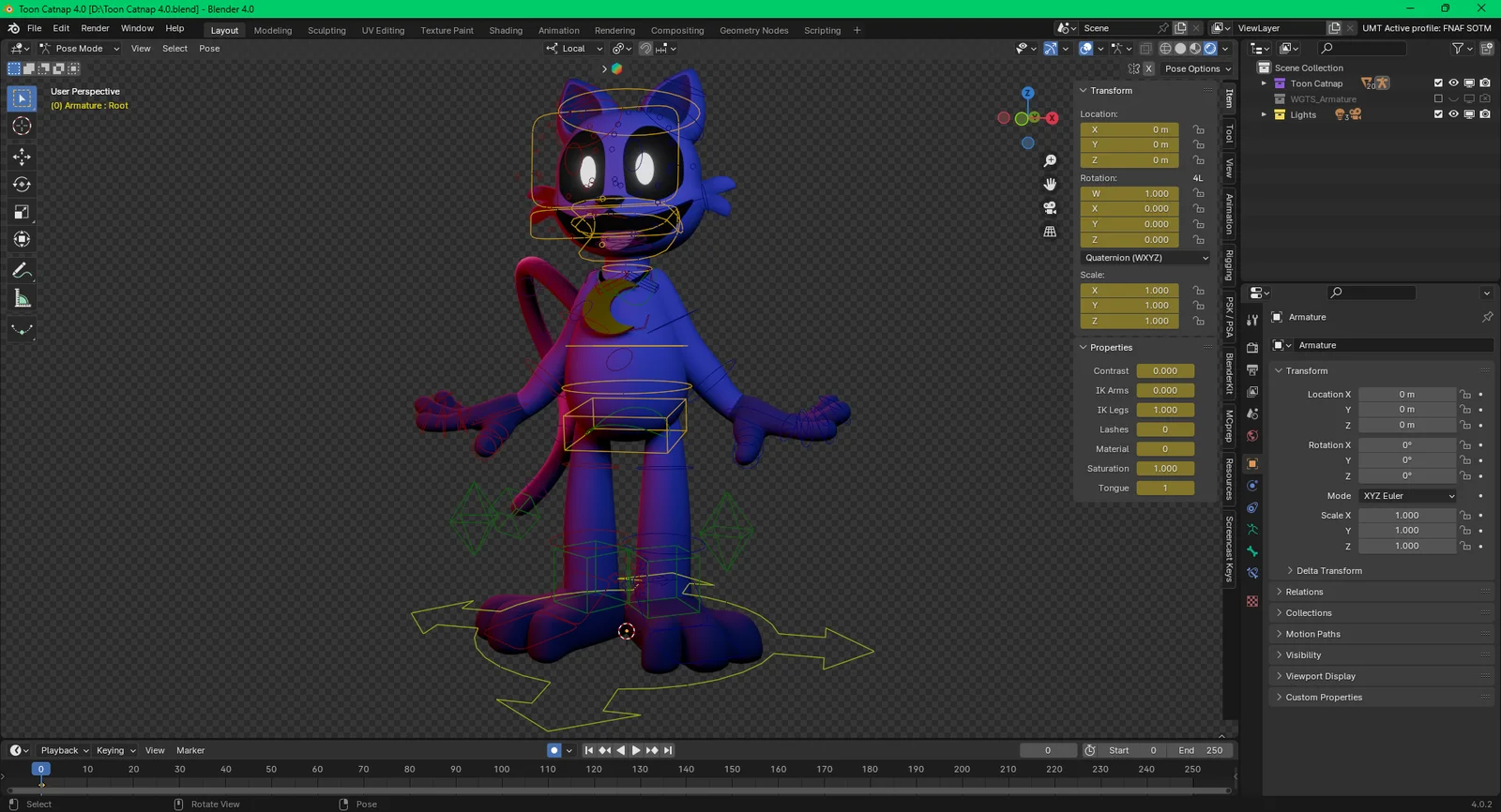The image size is (1501, 812).
Task: Disable Toon Catnap in renders camera icon
Action: point(1485,83)
